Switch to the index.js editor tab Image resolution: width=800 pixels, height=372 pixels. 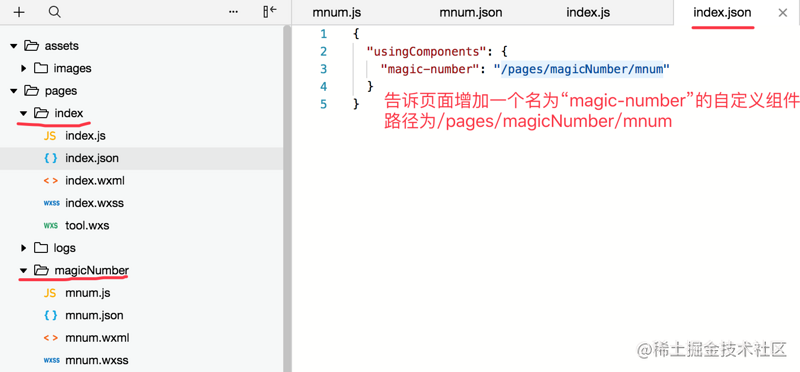point(588,13)
